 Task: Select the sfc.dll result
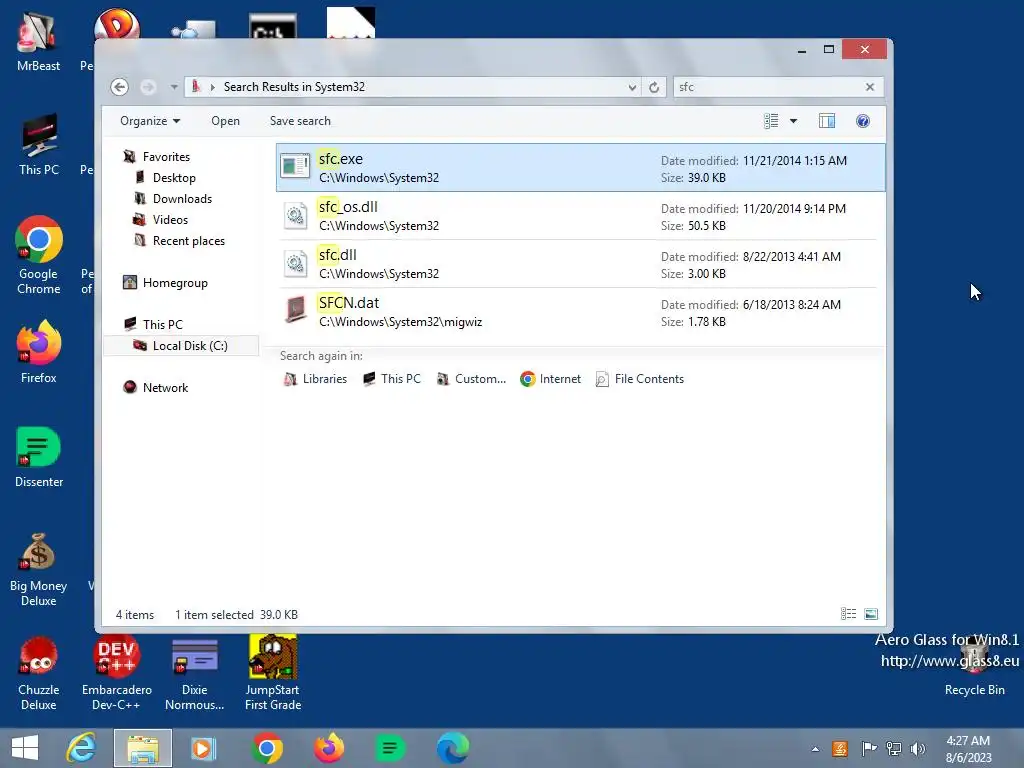click(580, 264)
